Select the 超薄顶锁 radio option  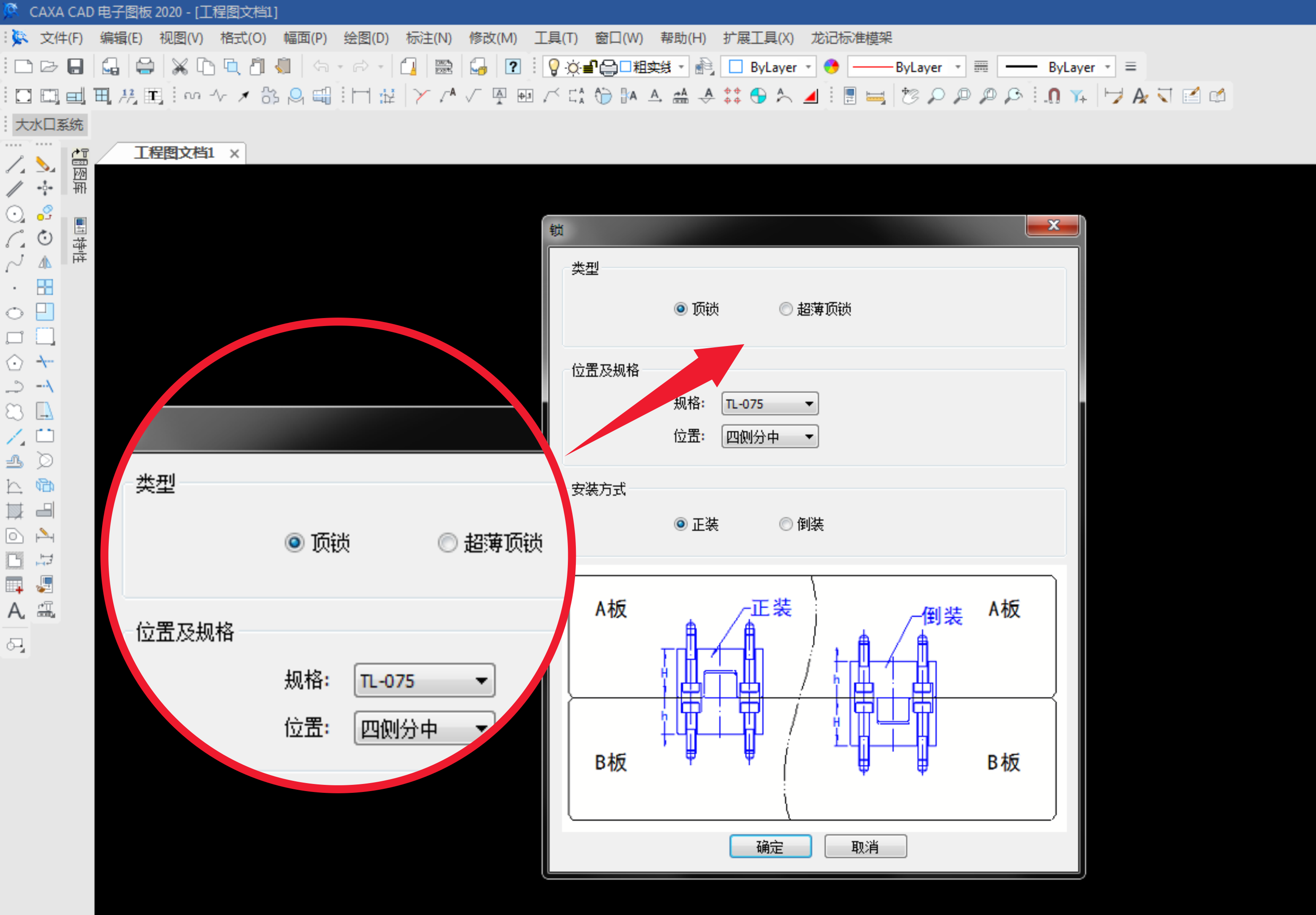coord(785,309)
